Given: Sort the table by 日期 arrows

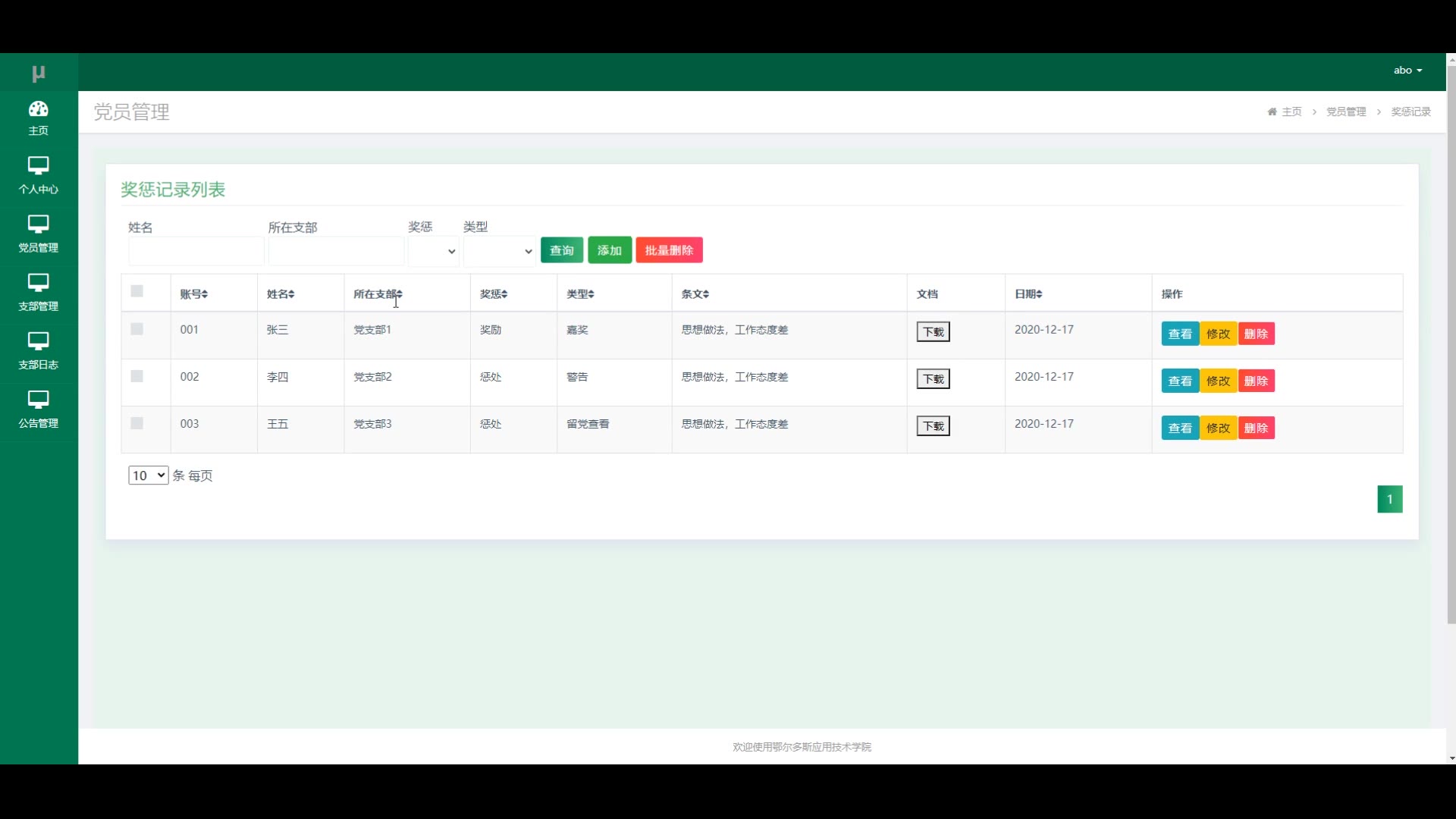Looking at the screenshot, I should click(x=1040, y=294).
